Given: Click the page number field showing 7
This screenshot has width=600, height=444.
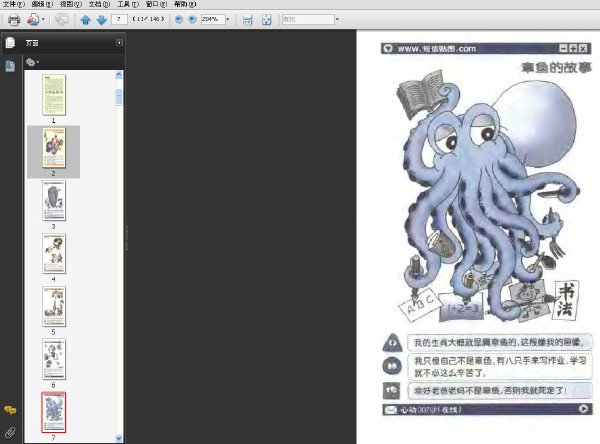Looking at the screenshot, I should click(x=119, y=19).
